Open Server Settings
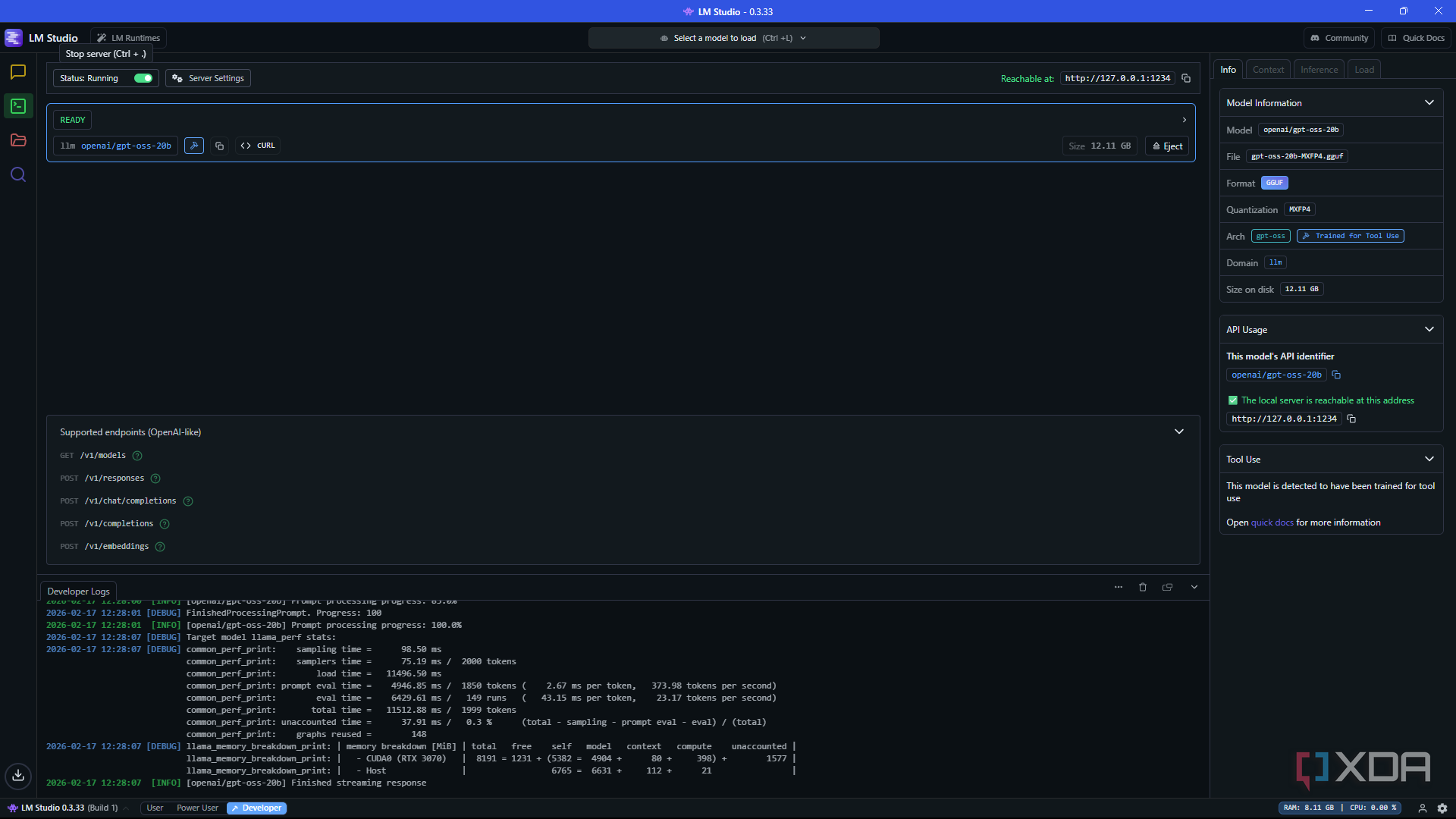 click(x=208, y=78)
